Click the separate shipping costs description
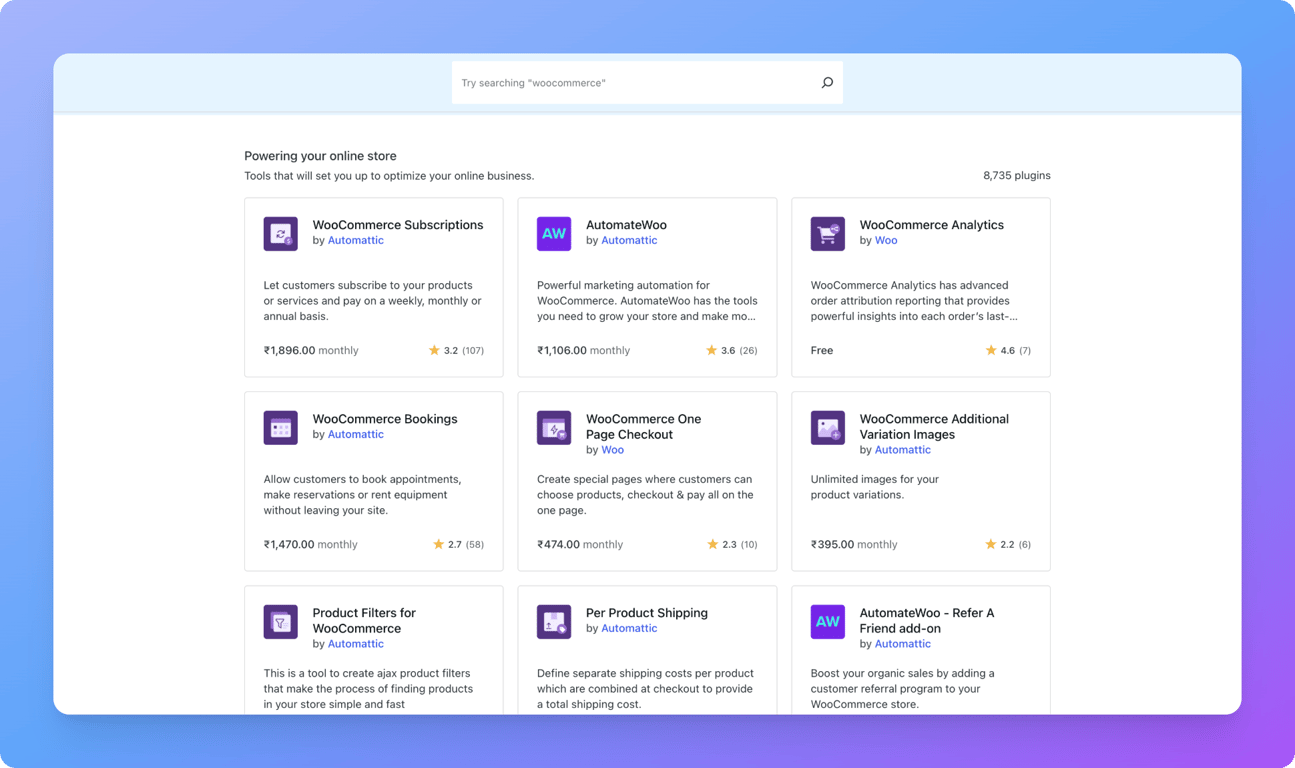The width and height of the screenshot is (1295, 768). click(x=645, y=689)
